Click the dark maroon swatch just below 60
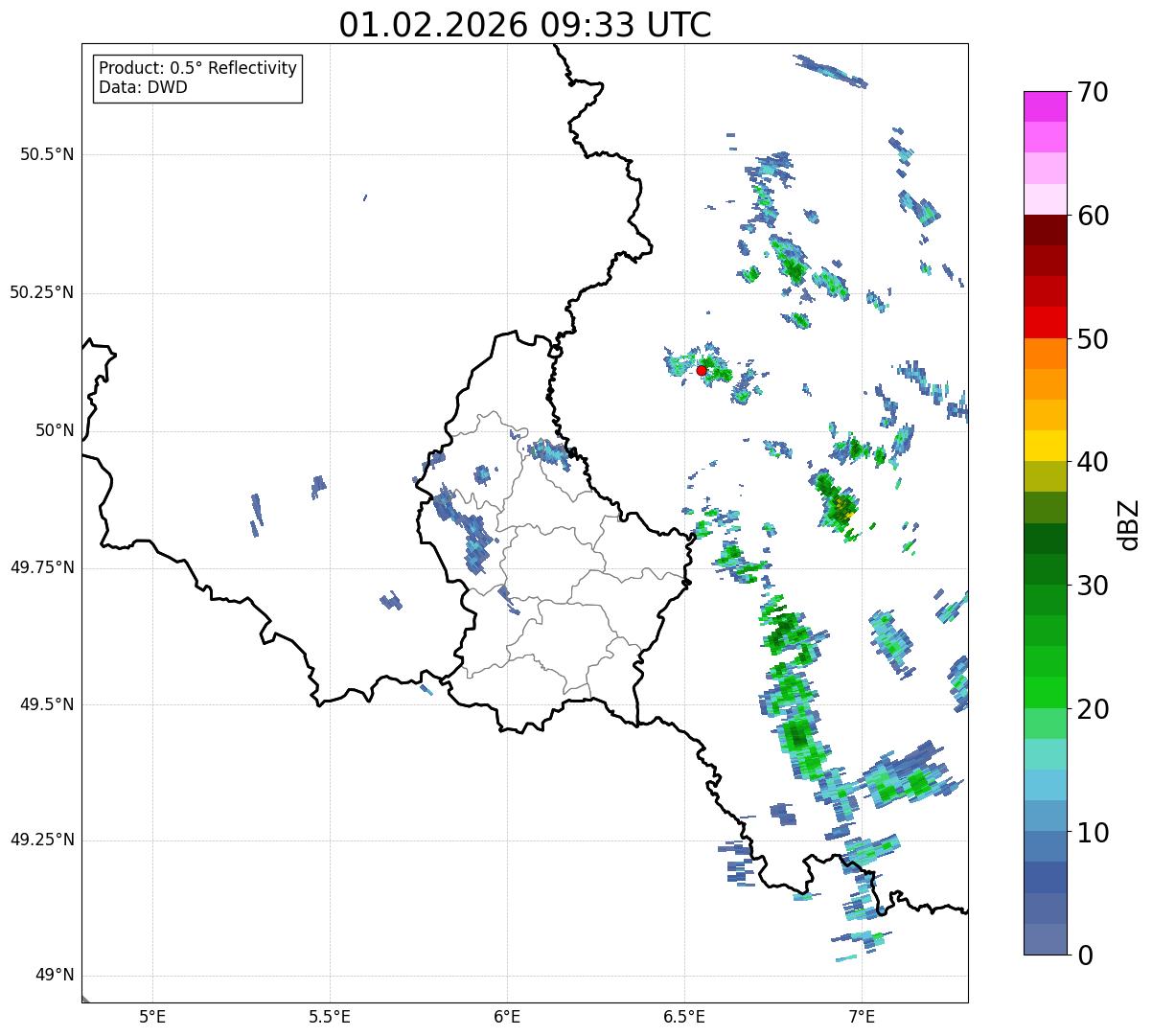The image size is (1152, 1036). tap(1046, 230)
